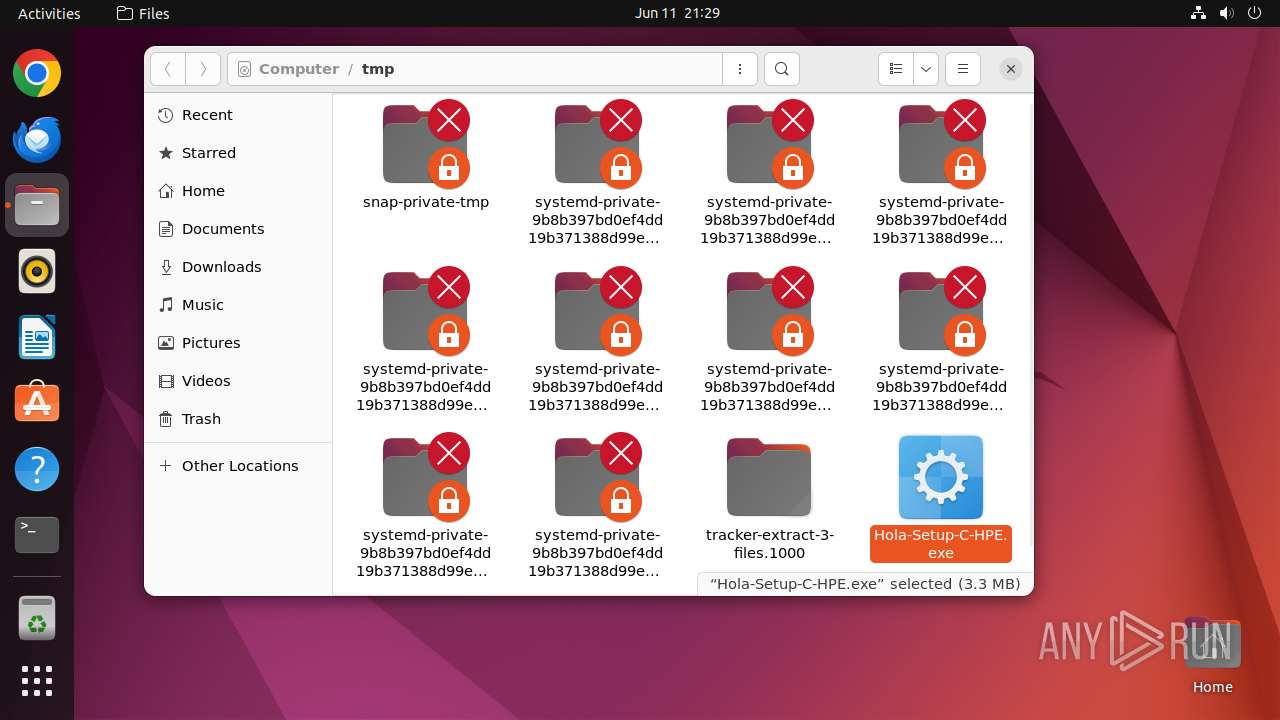1280x720 pixels.
Task: Open Google Chrome from the dock
Action: [x=37, y=74]
